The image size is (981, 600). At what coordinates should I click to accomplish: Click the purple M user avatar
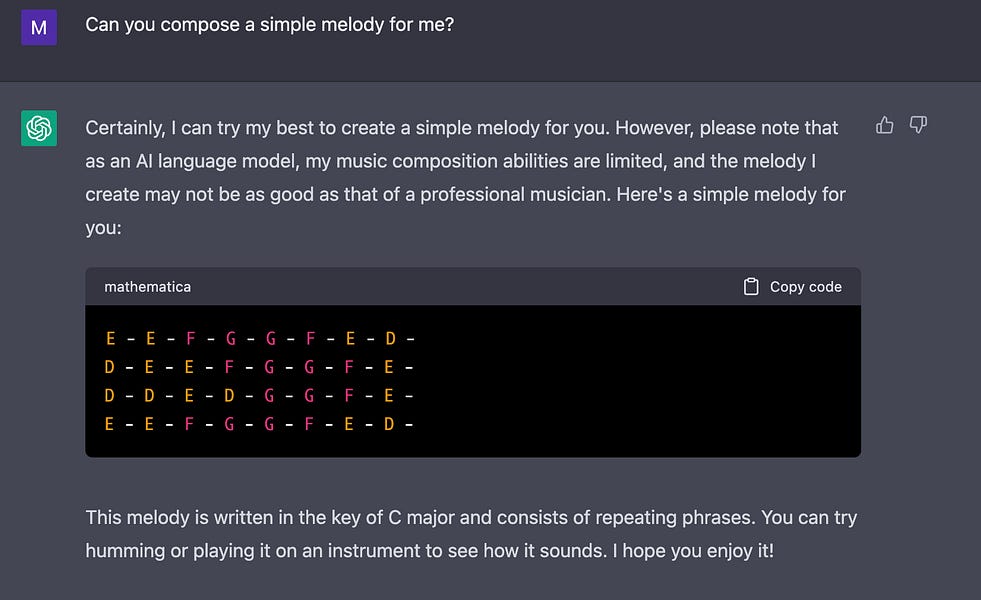(x=39, y=28)
